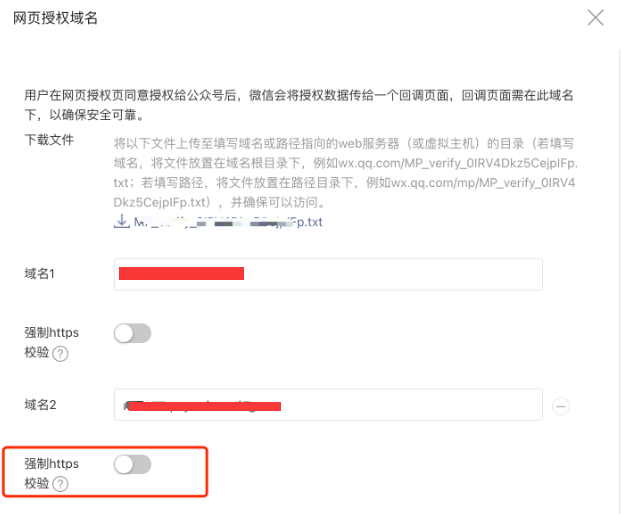Click 强制https校验 label below 域名1
621x514 pixels.
tap(51, 333)
